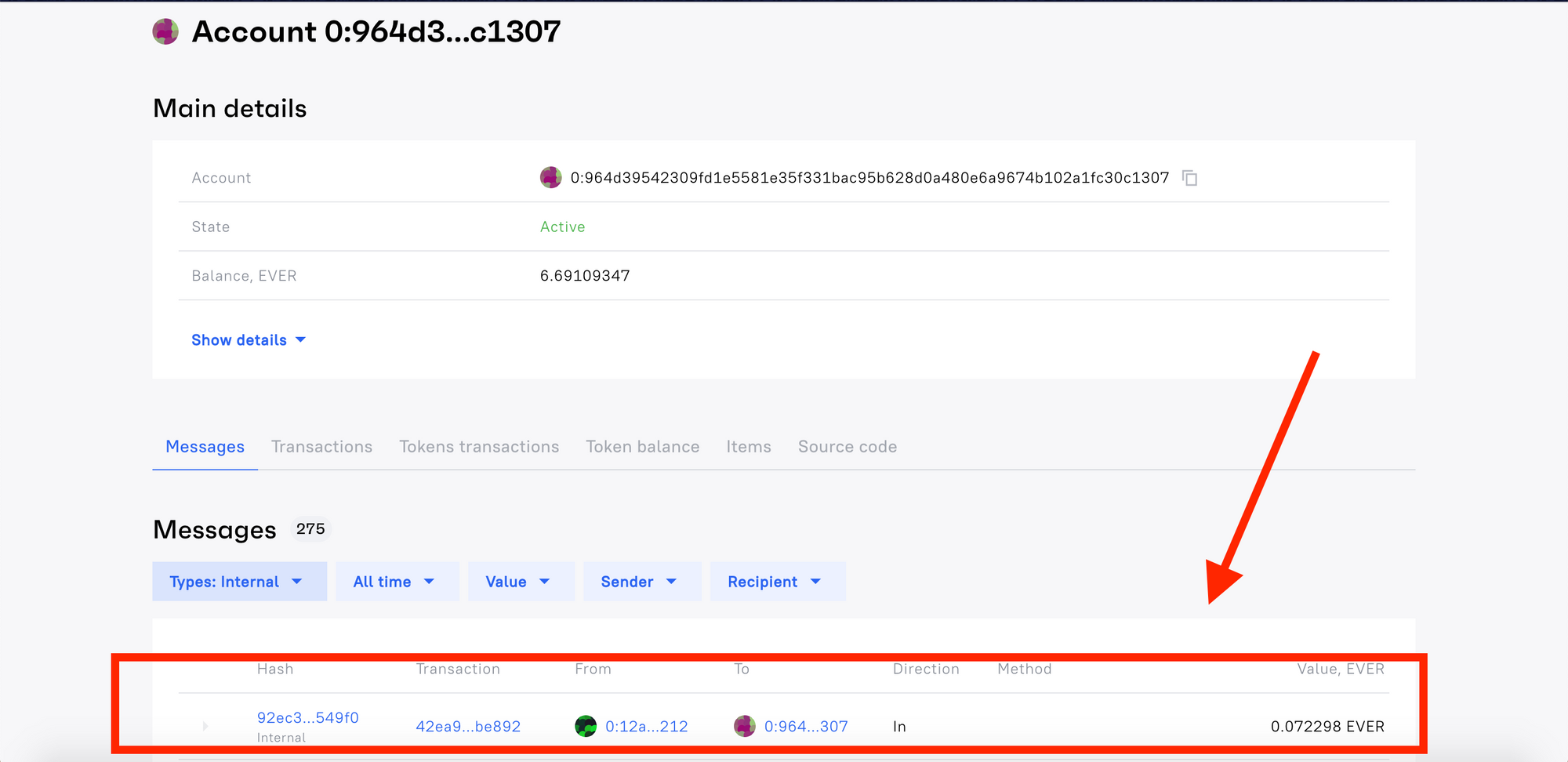Open message hash 92ec3...549f0

(x=308, y=717)
